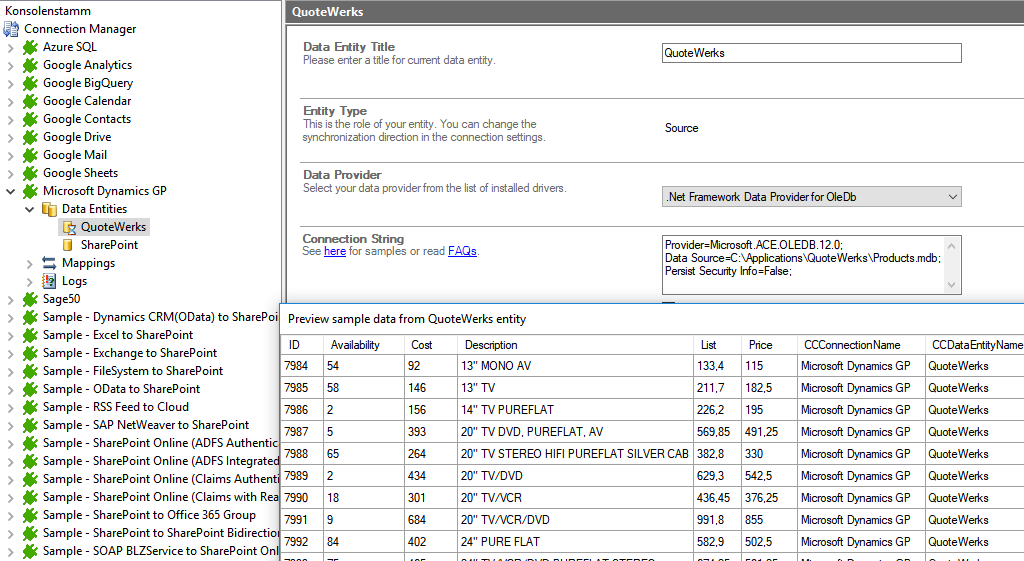
Task: Expand the Google Analytics connection
Action: (10, 65)
